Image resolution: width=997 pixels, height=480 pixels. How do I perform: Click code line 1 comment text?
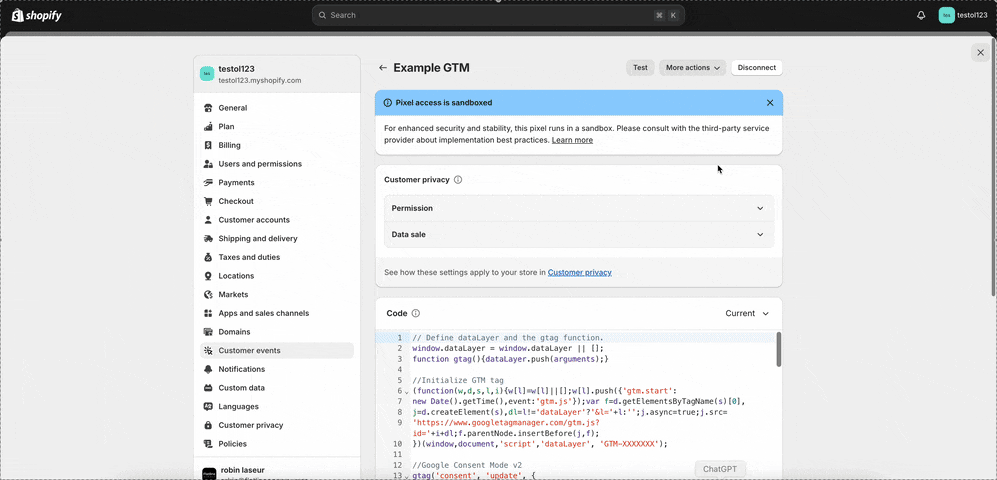click(507, 338)
